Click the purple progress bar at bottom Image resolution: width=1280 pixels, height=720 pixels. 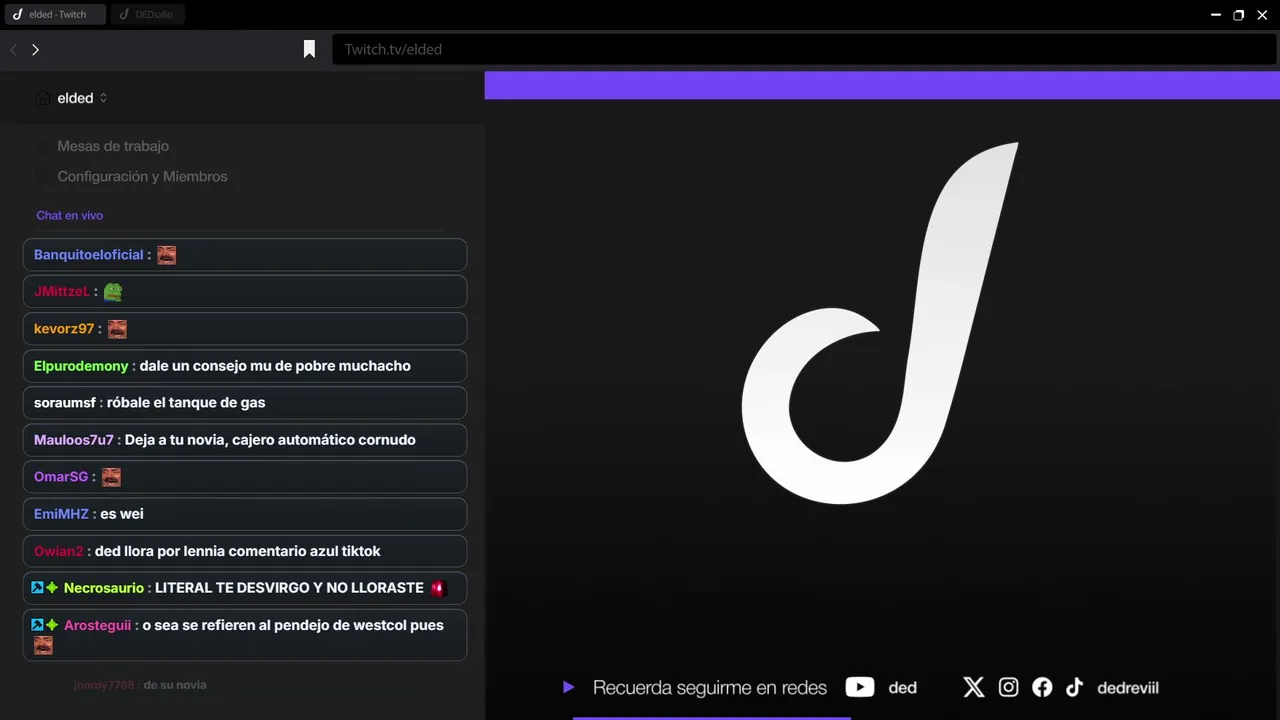tap(712, 718)
